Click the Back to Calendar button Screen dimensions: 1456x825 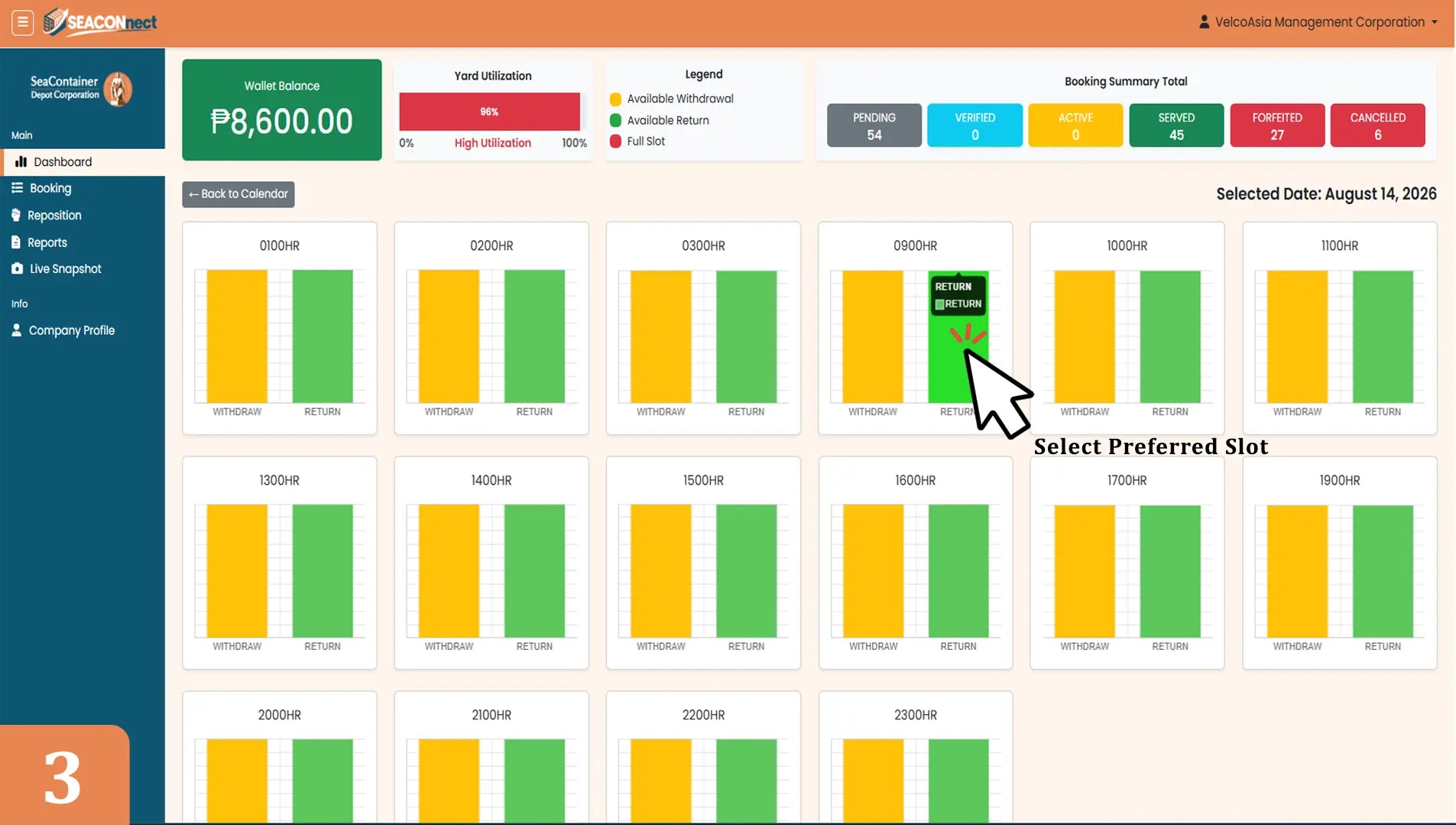[238, 194]
